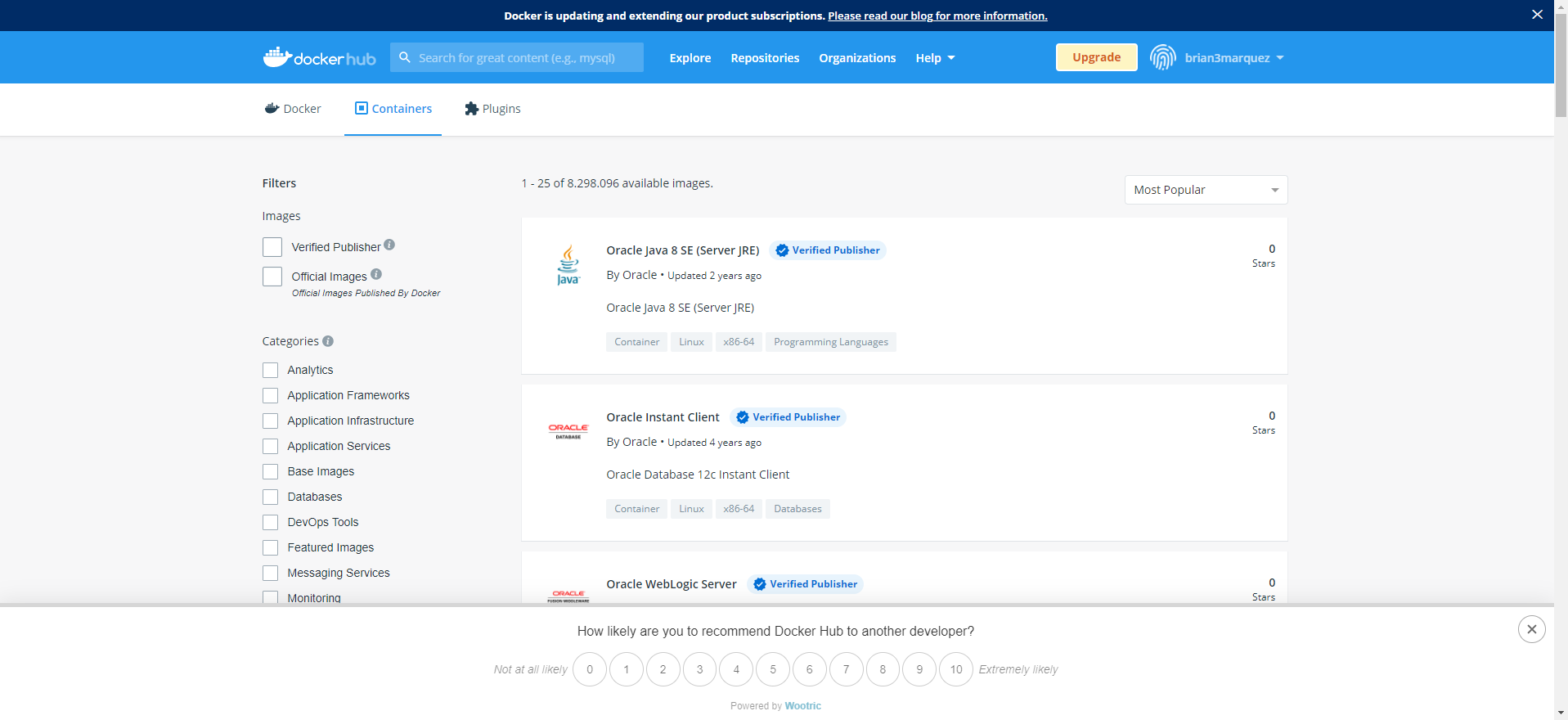Image resolution: width=1568 pixels, height=720 pixels.
Task: Open the Wootric link
Action: (802, 706)
